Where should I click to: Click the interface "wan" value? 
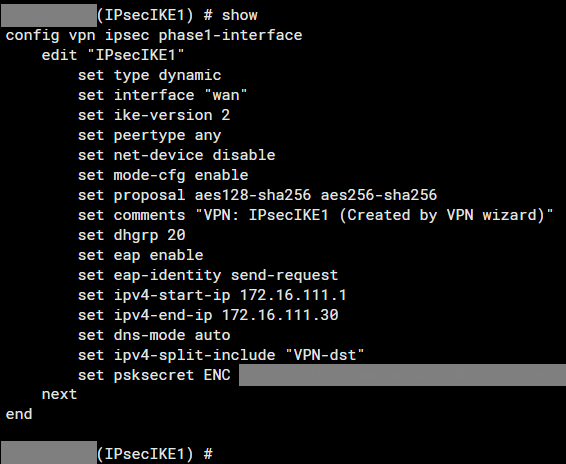click(226, 95)
